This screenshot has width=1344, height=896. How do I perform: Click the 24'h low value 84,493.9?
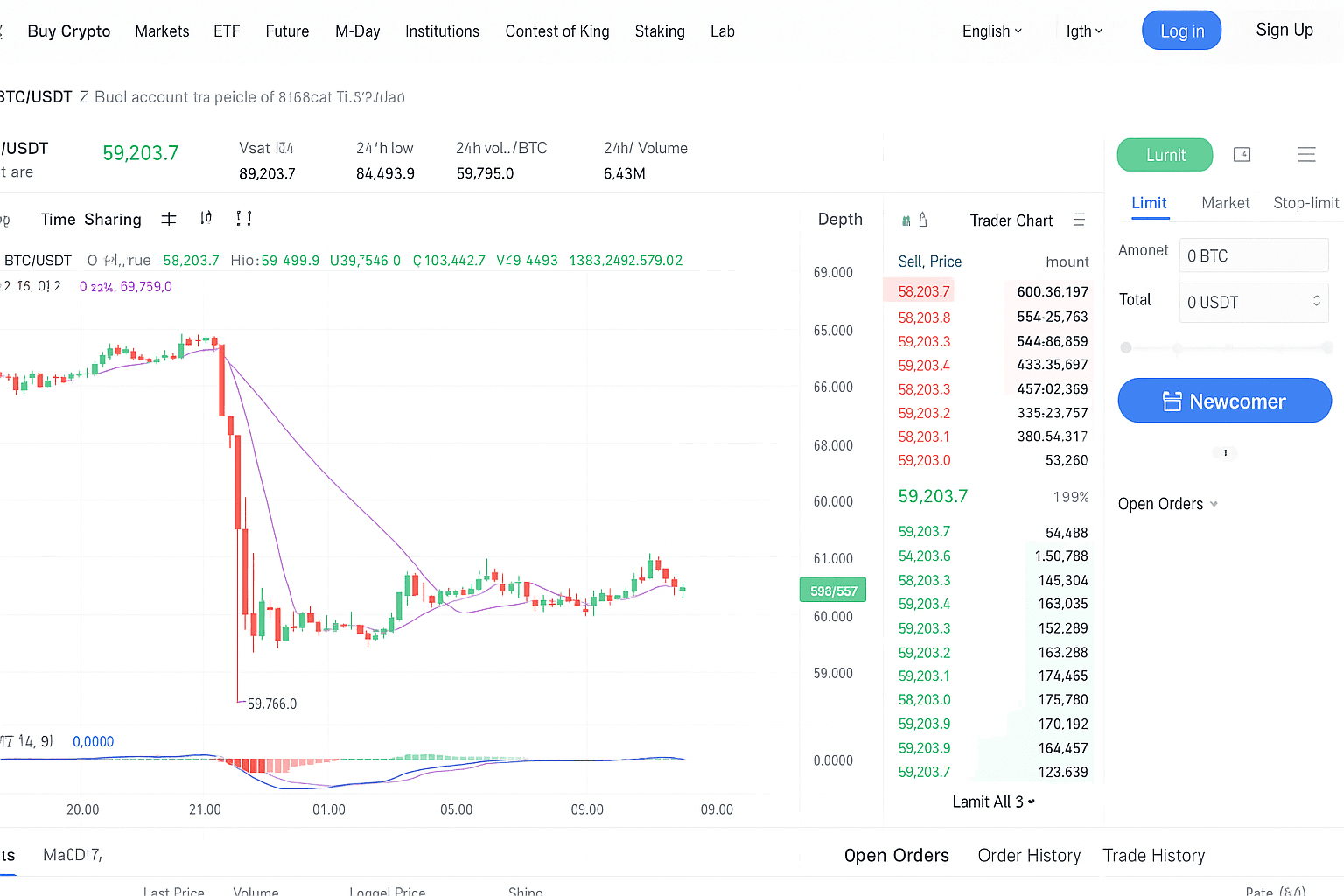[385, 173]
